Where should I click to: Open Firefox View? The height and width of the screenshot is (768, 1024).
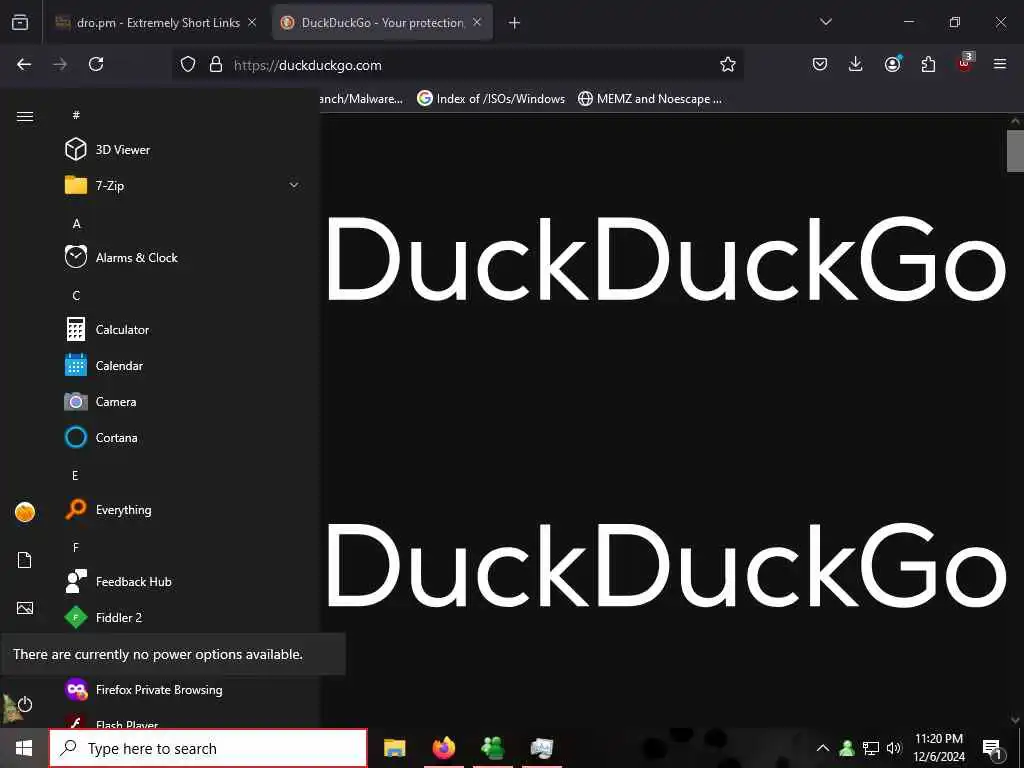pos(20,23)
